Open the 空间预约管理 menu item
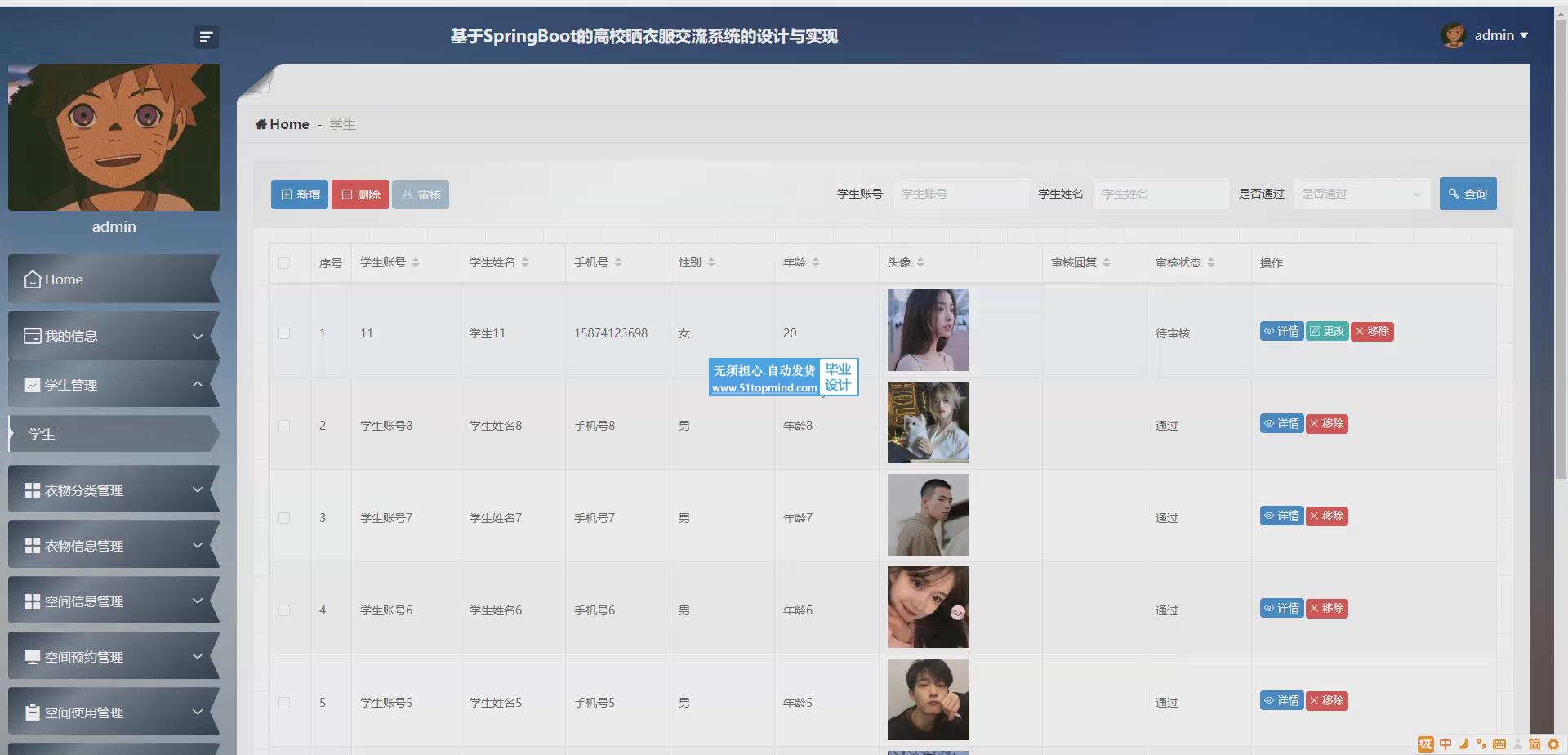 (x=114, y=657)
